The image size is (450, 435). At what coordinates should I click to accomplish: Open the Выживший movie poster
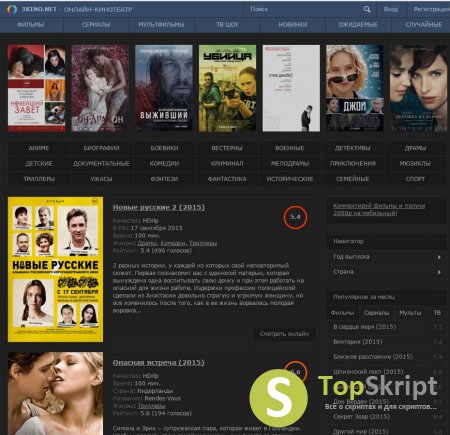tap(164, 88)
